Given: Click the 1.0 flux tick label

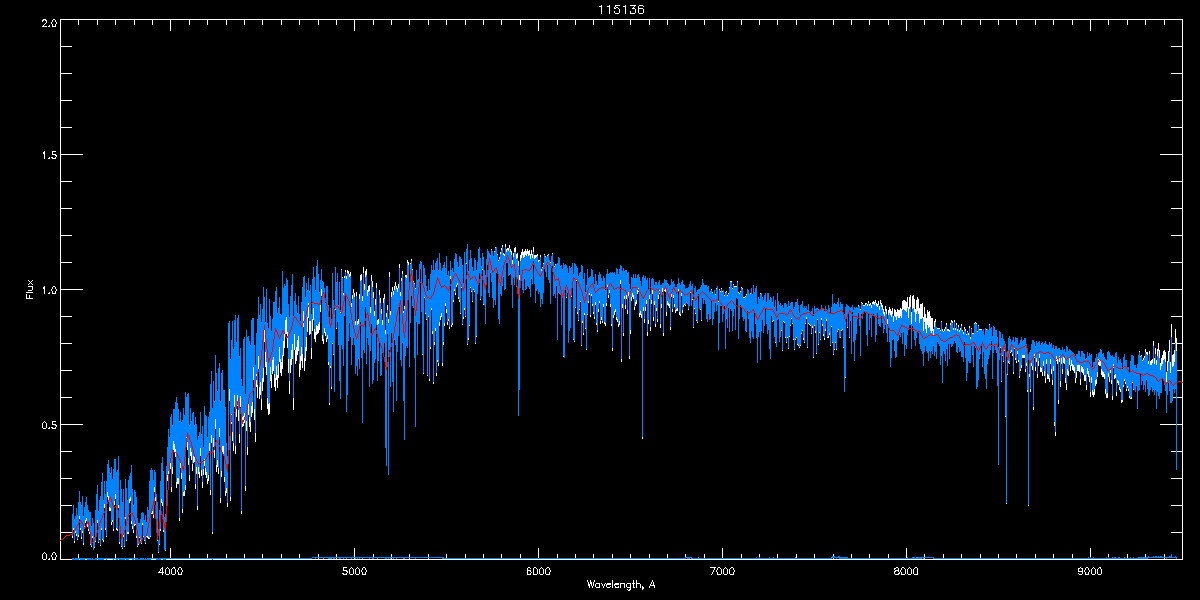Looking at the screenshot, I should point(47,290).
